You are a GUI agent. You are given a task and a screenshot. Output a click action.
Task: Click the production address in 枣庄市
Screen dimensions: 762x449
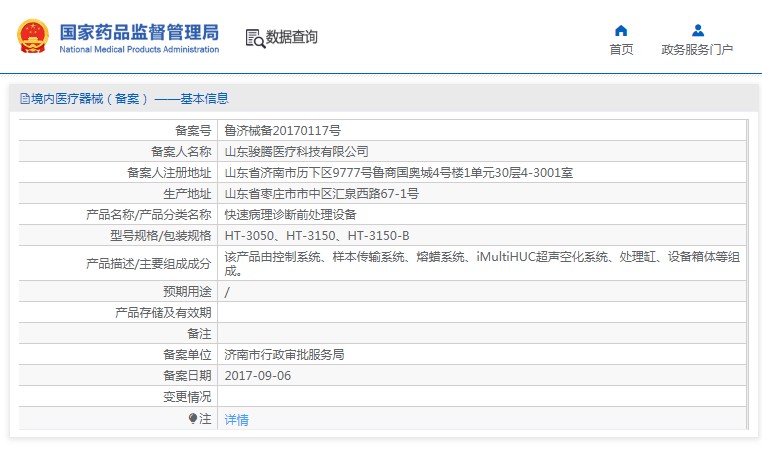[x=321, y=194]
